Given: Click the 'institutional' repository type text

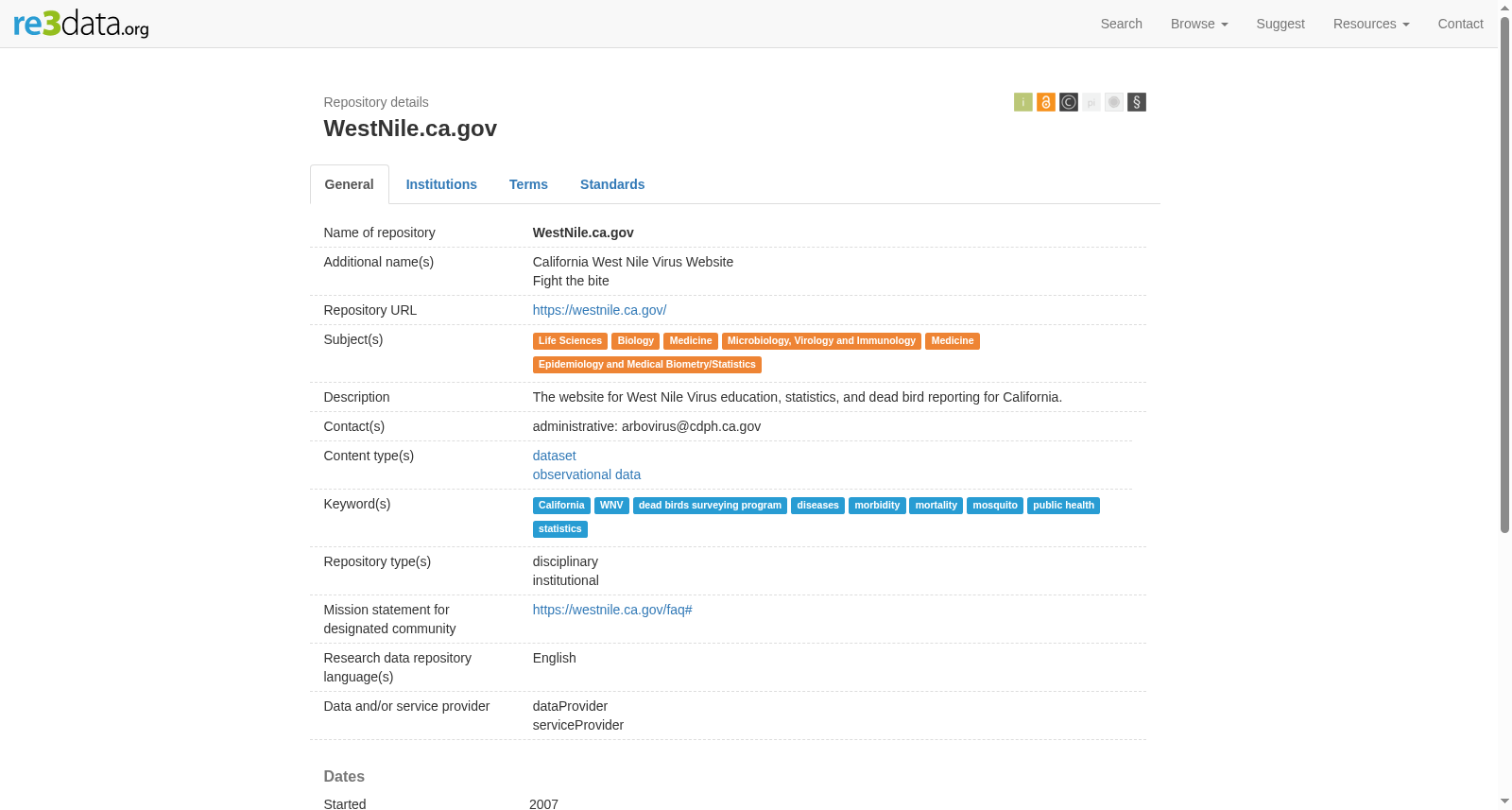Looking at the screenshot, I should tap(566, 580).
